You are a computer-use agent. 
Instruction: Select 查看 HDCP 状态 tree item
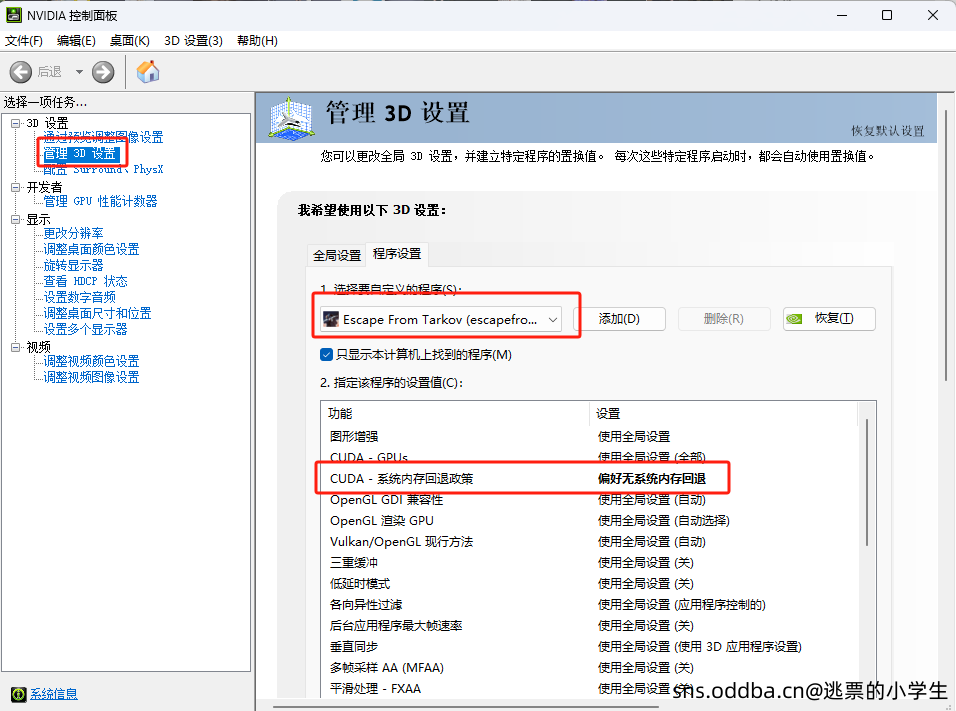(x=85, y=281)
